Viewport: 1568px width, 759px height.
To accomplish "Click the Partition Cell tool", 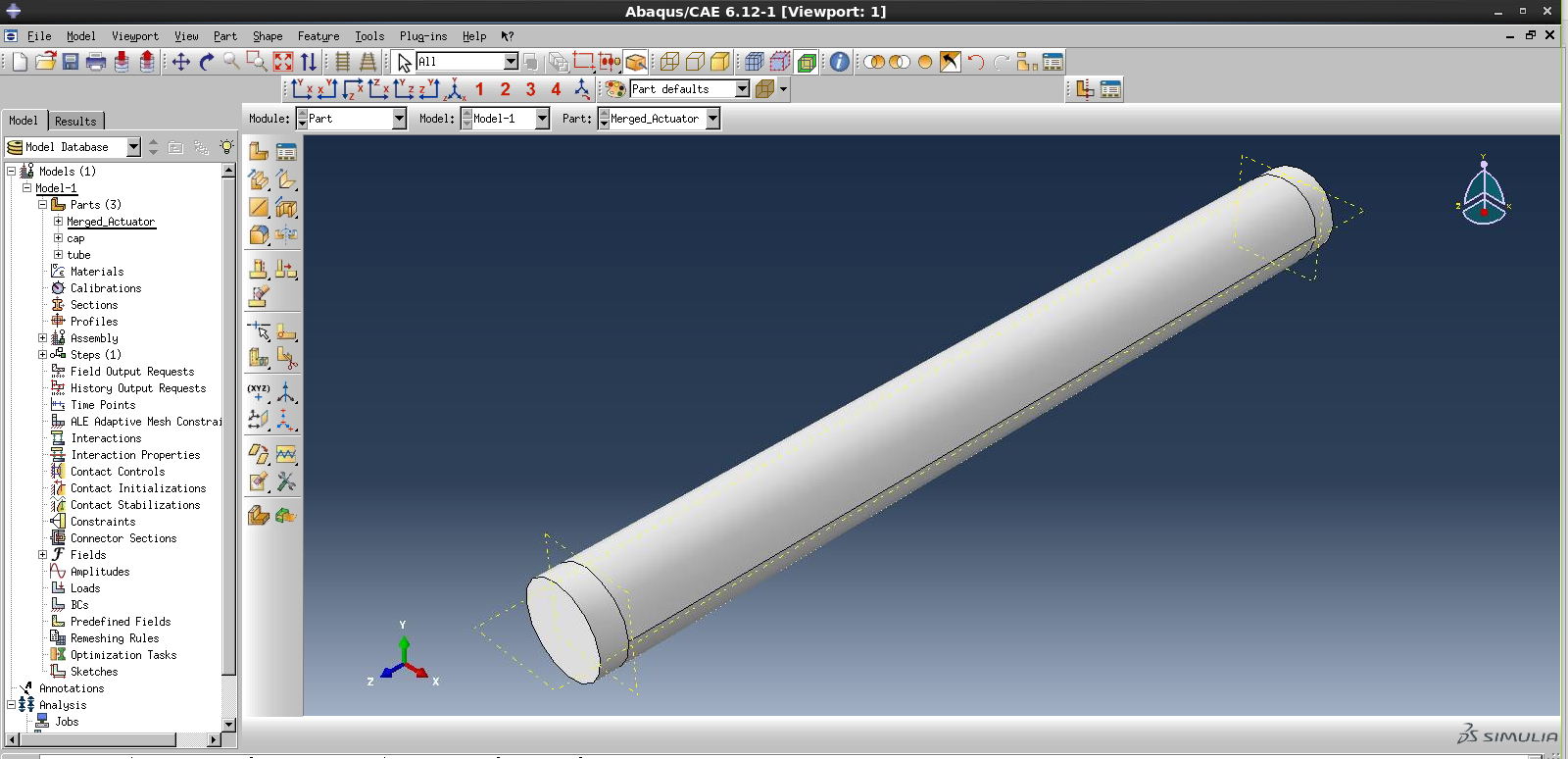I will click(x=259, y=358).
